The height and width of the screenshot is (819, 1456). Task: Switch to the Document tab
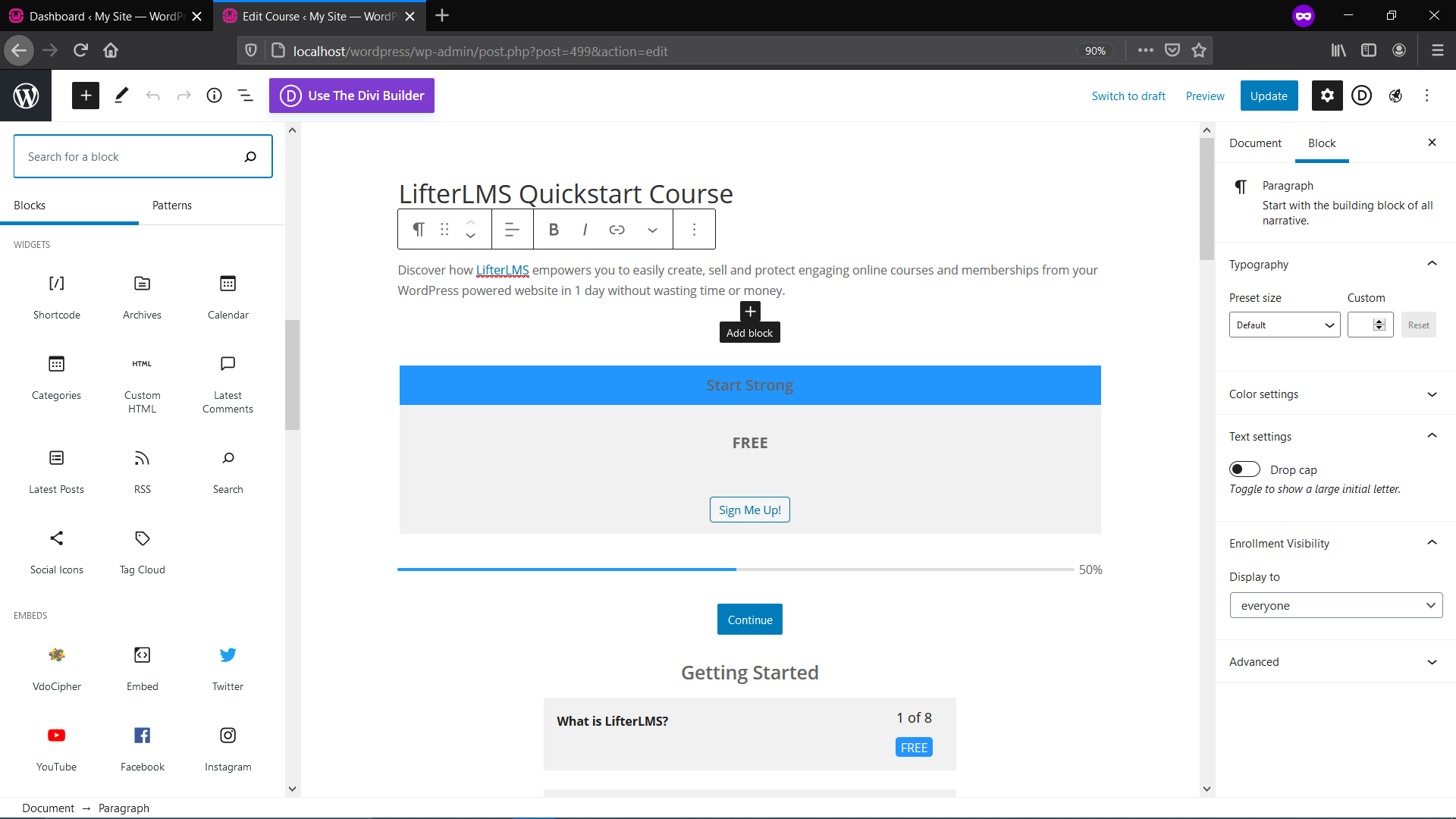[x=1256, y=143]
